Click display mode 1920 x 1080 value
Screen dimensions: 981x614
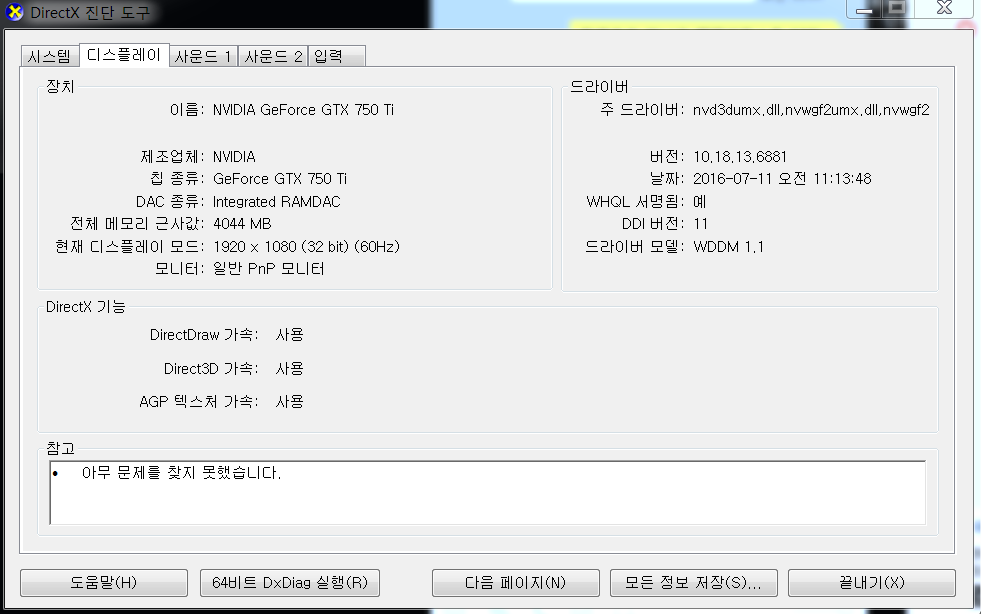[306, 247]
